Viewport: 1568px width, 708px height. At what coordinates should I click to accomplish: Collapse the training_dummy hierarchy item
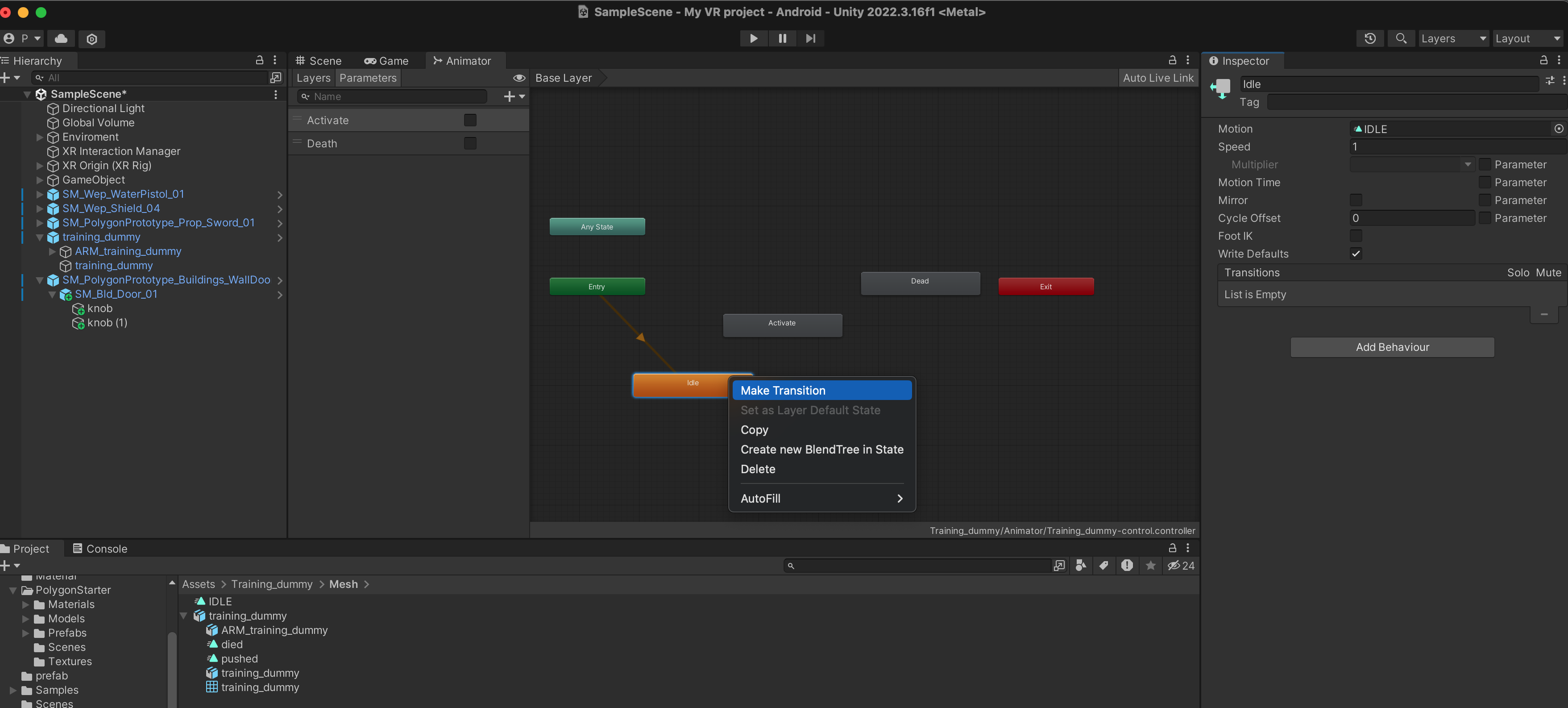tap(40, 237)
